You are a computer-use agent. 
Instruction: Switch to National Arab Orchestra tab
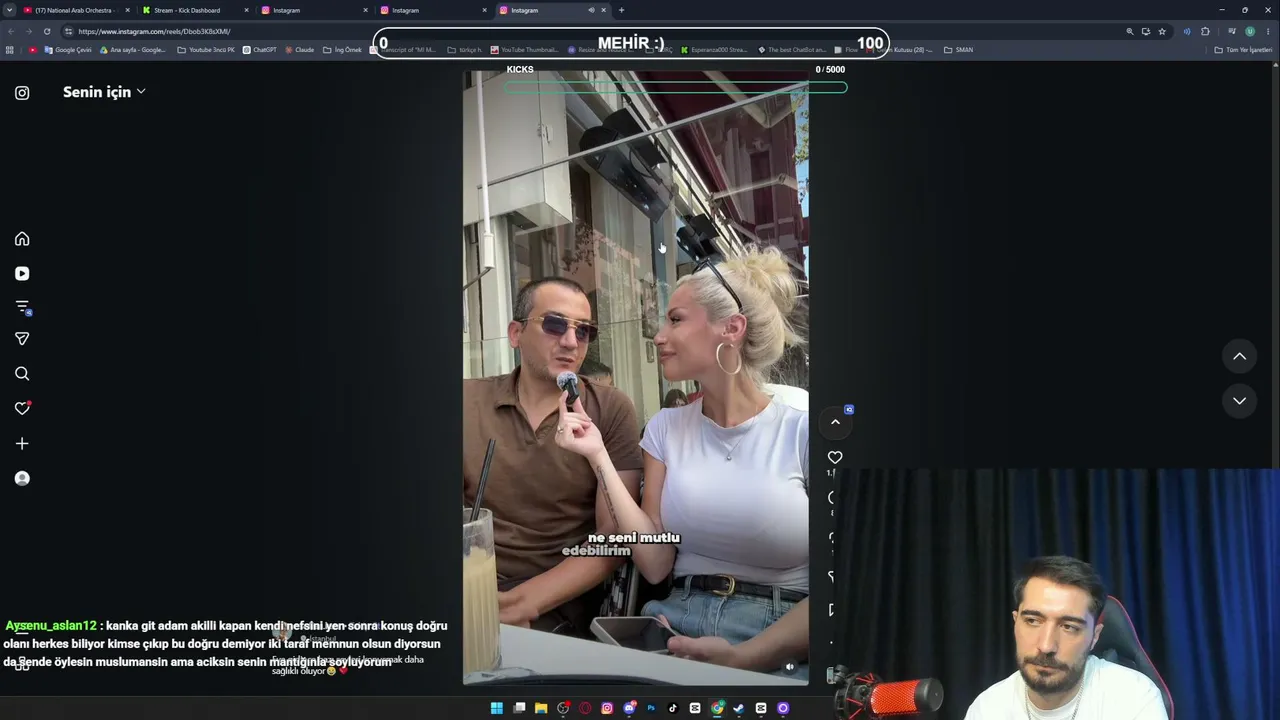76,10
